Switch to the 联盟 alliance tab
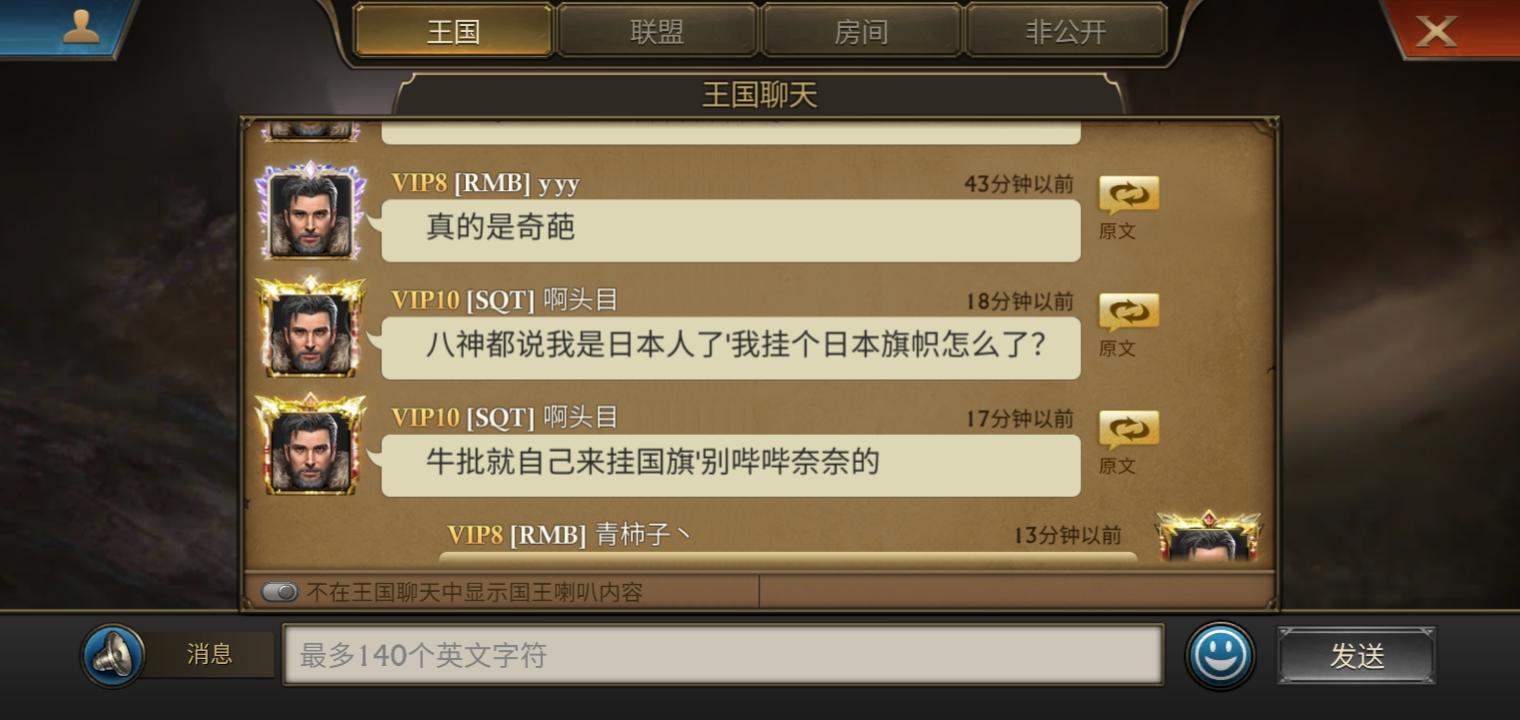 [657, 31]
